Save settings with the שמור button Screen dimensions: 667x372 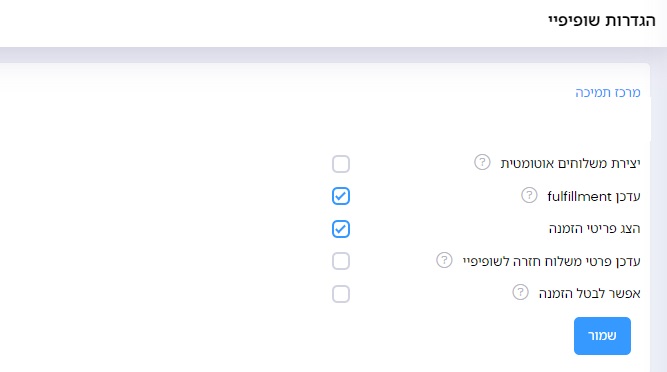coord(602,335)
